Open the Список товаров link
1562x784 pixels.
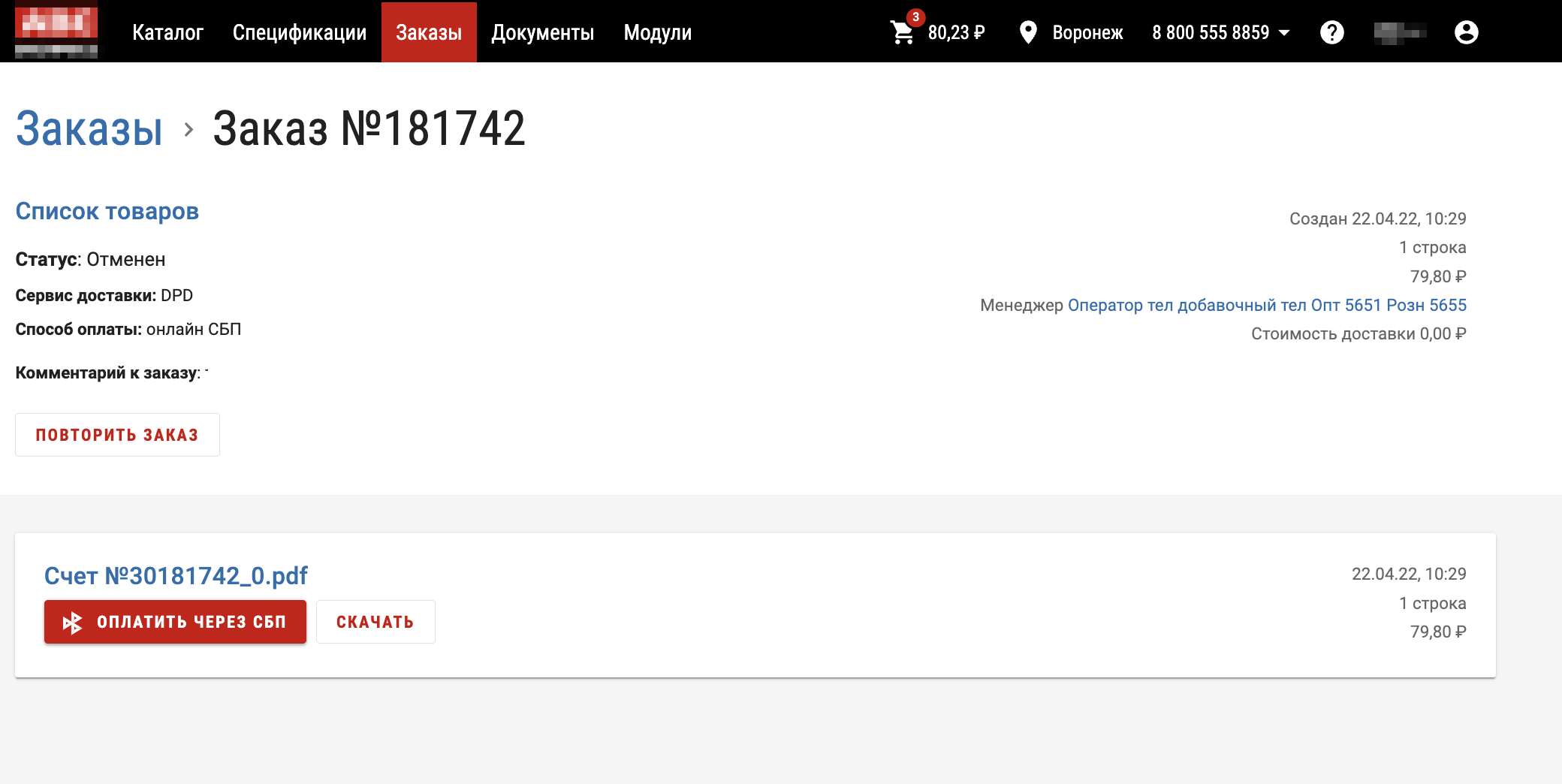coord(107,211)
